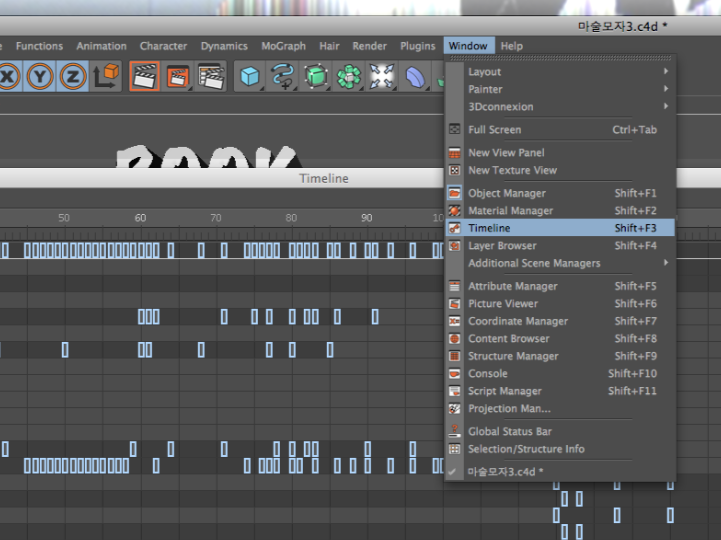Add a Cube primitive object

250,76
